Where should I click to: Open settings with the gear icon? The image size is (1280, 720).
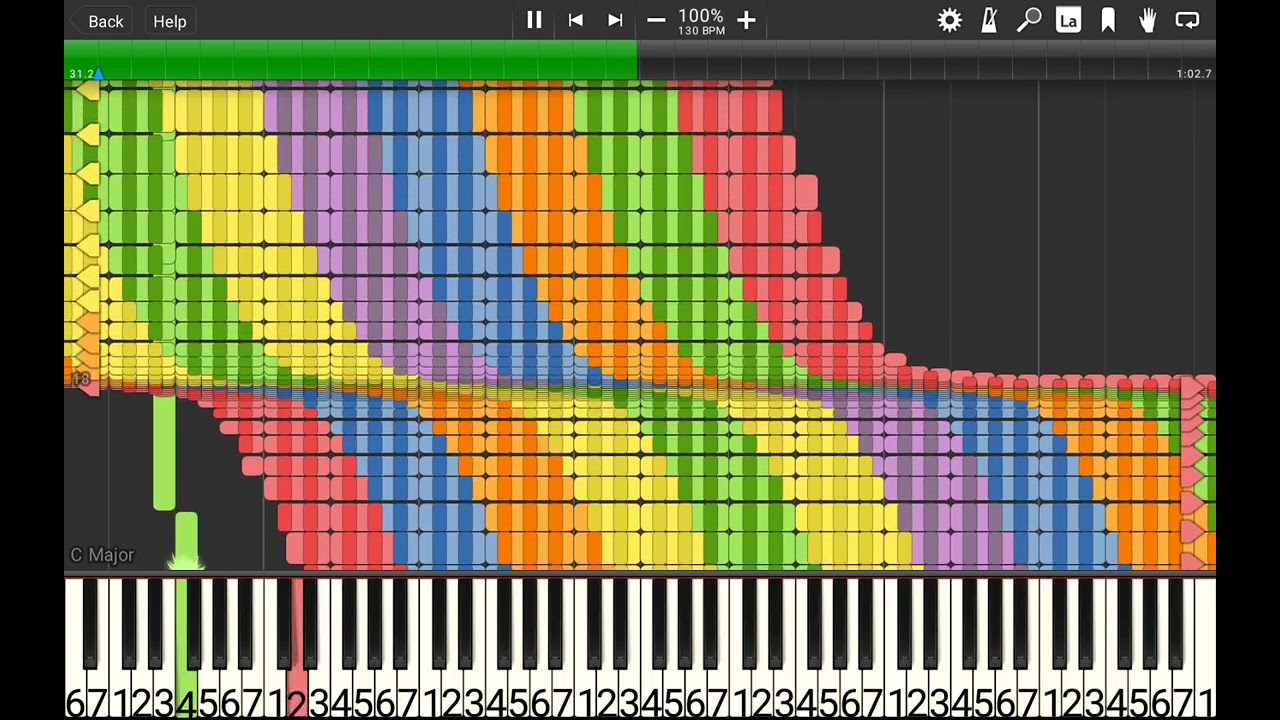[949, 20]
